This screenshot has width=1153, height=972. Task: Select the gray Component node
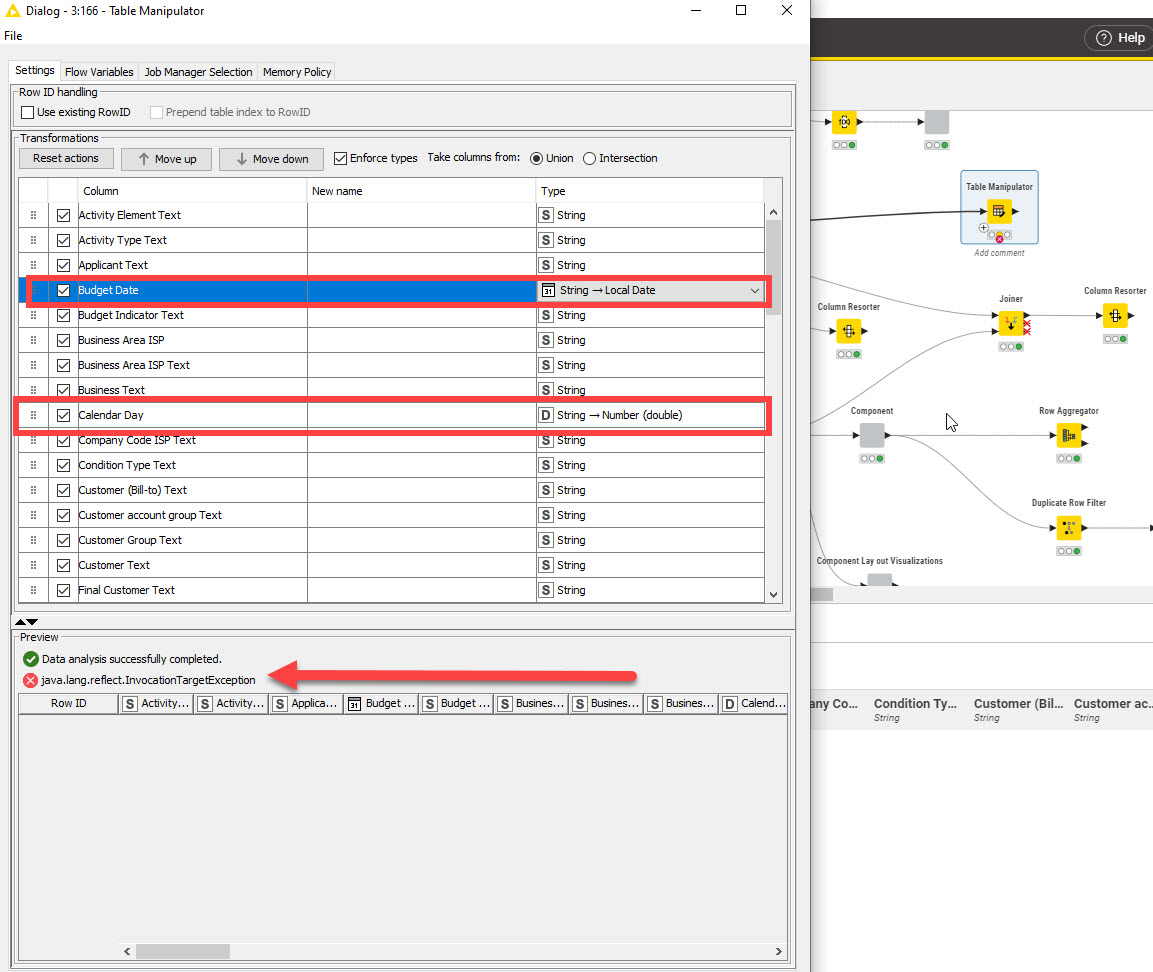(x=872, y=435)
